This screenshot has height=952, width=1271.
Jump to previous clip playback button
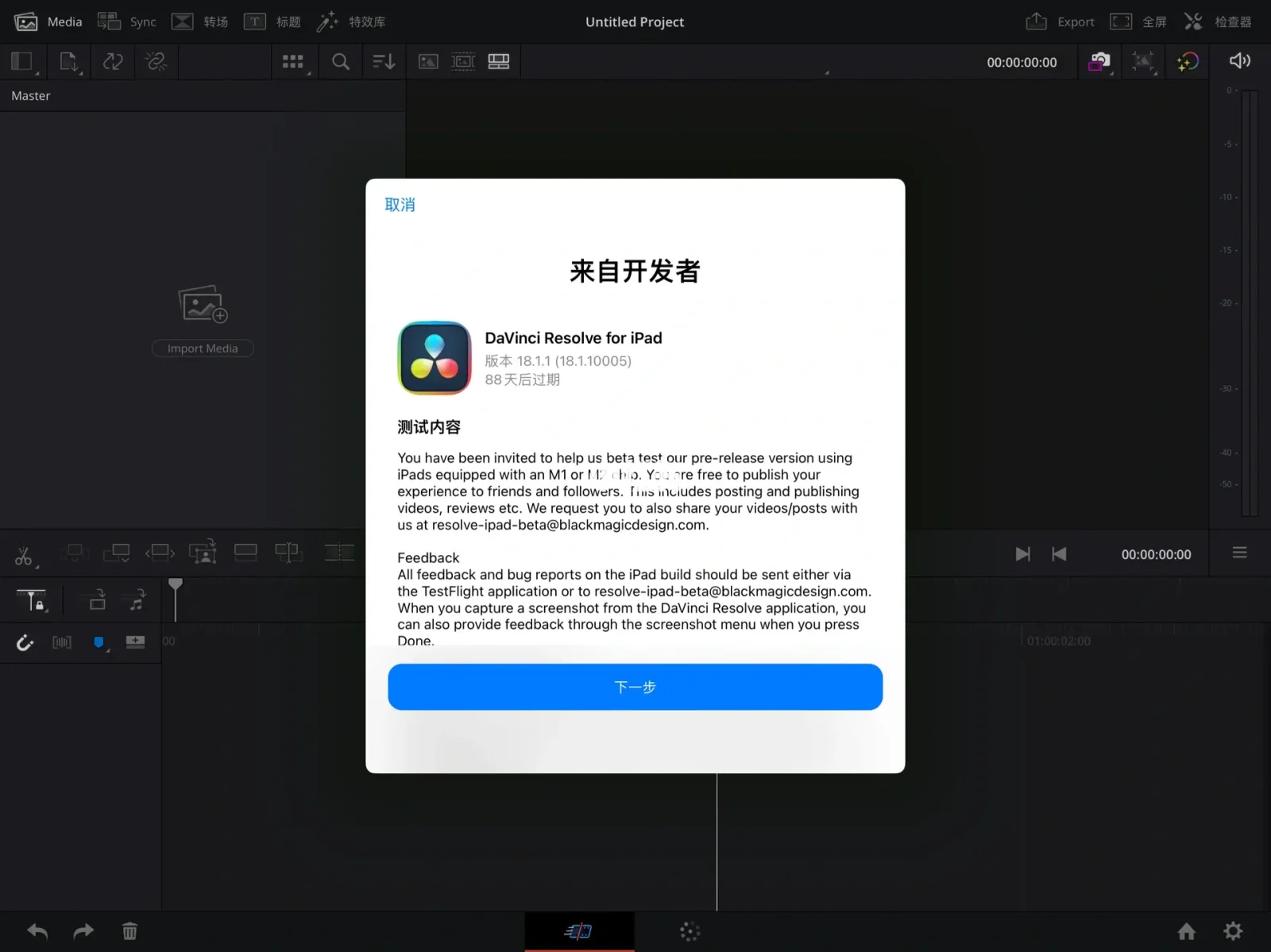[1060, 554]
